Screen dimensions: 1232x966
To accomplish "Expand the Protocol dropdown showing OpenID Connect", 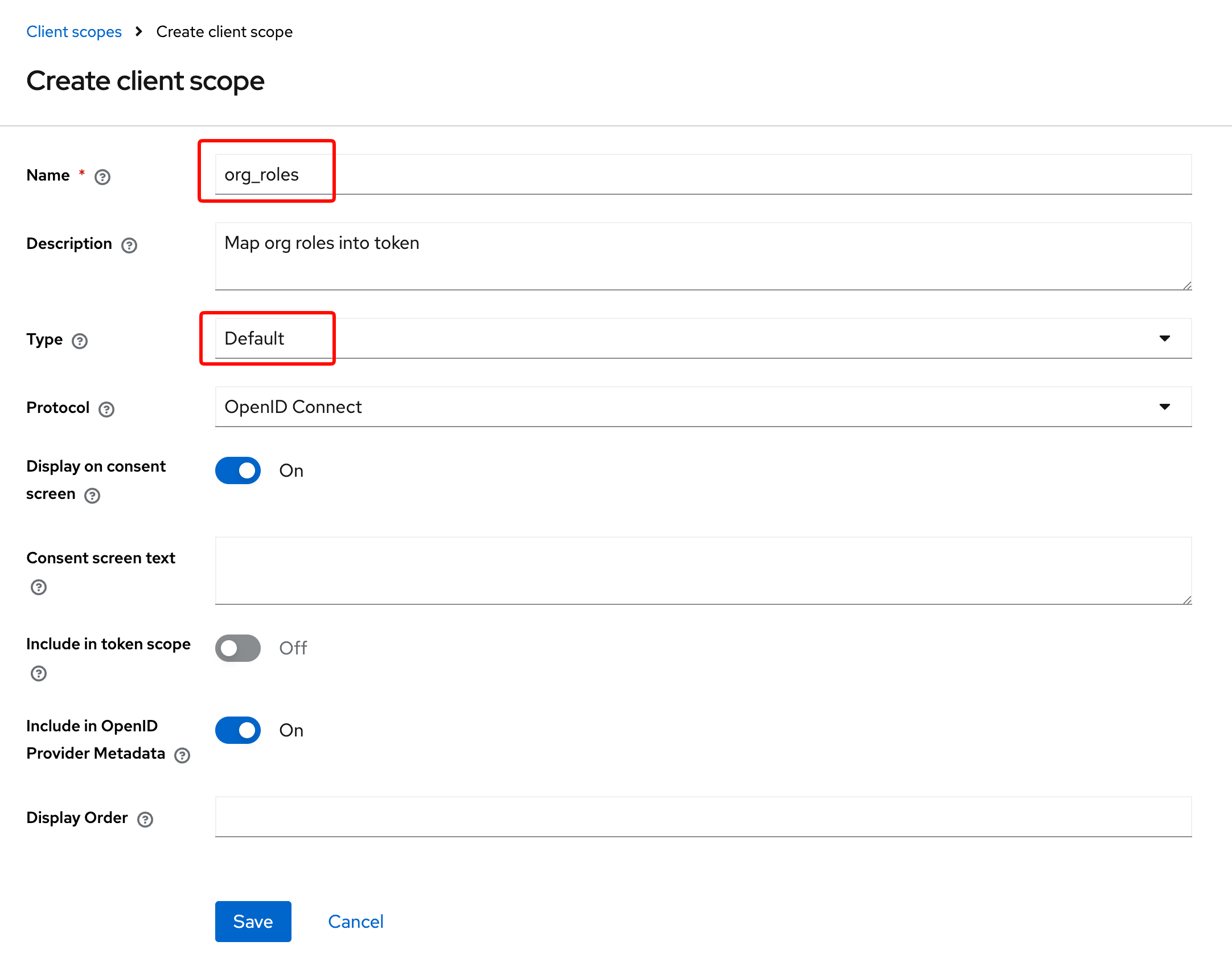I will point(703,407).
